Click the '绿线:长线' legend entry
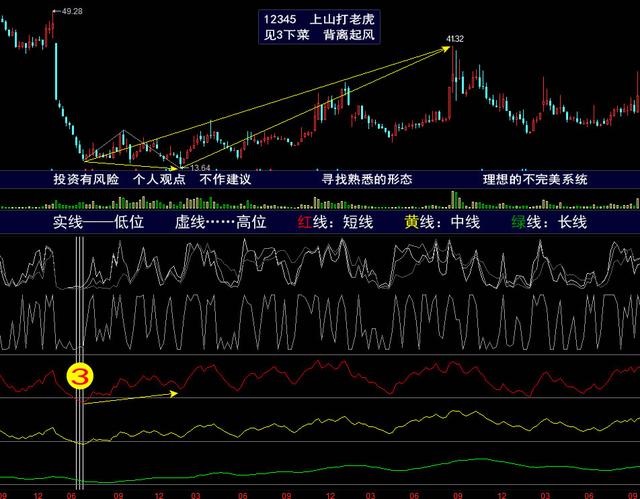The width and height of the screenshot is (640, 499). 549,222
